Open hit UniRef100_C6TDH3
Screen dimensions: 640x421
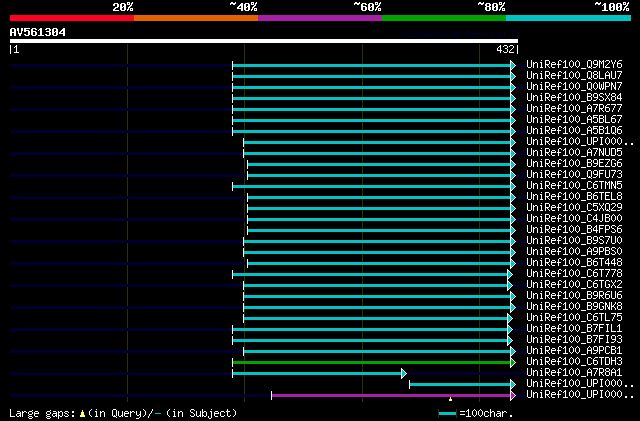(574, 362)
